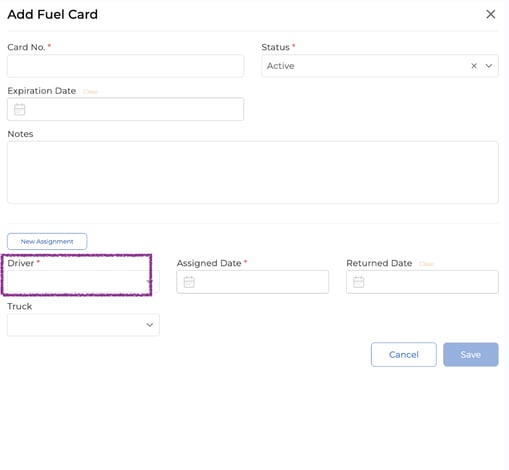Click the Assigned Date input field
Viewport: 509px width, 470px height.
(x=253, y=282)
